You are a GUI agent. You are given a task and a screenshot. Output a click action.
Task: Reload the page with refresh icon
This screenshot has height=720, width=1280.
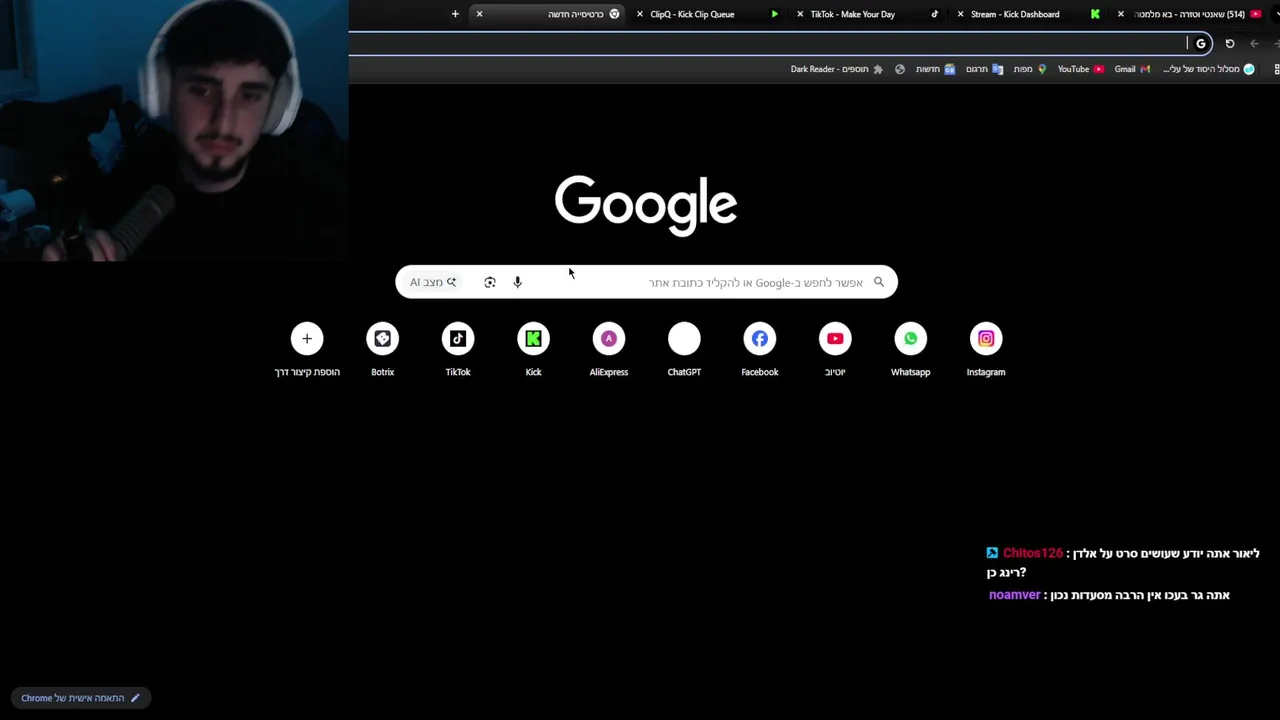[1230, 43]
